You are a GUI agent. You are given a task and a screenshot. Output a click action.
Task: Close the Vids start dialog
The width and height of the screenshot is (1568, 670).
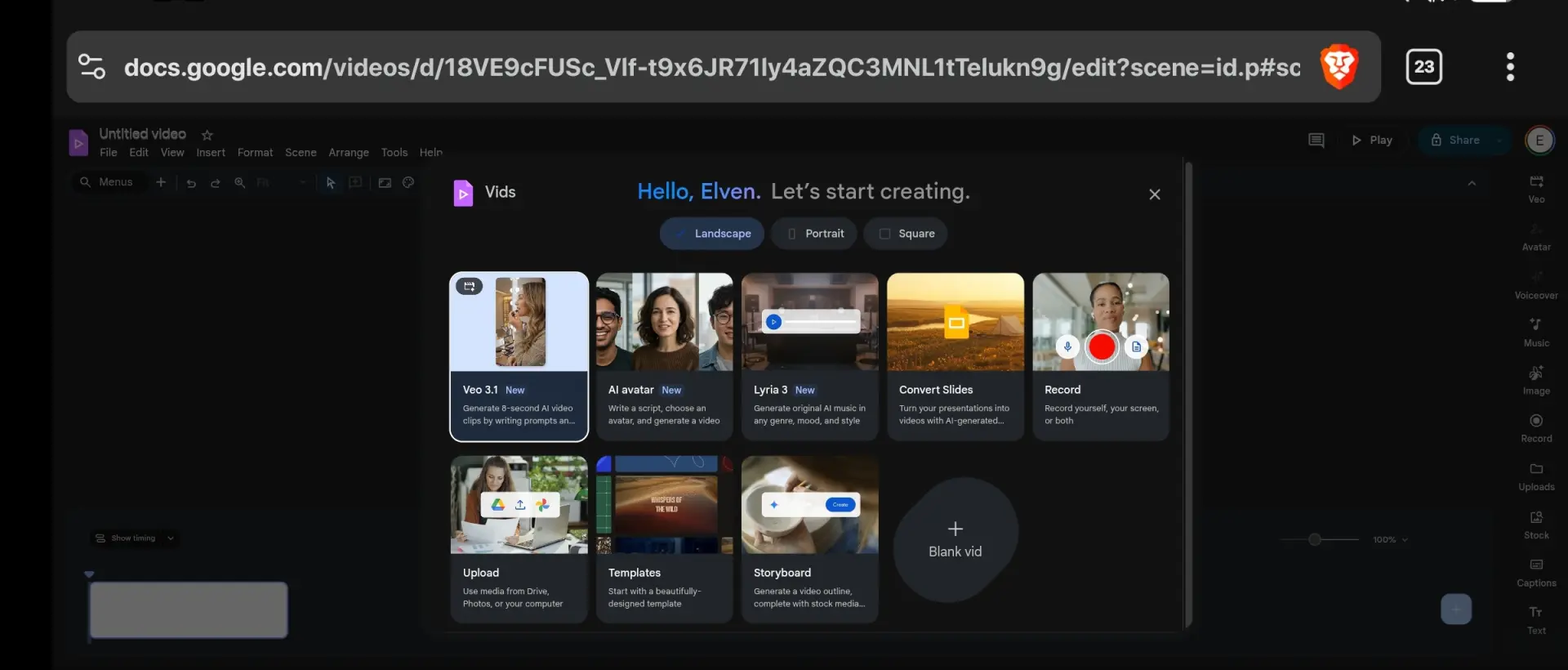point(1155,194)
